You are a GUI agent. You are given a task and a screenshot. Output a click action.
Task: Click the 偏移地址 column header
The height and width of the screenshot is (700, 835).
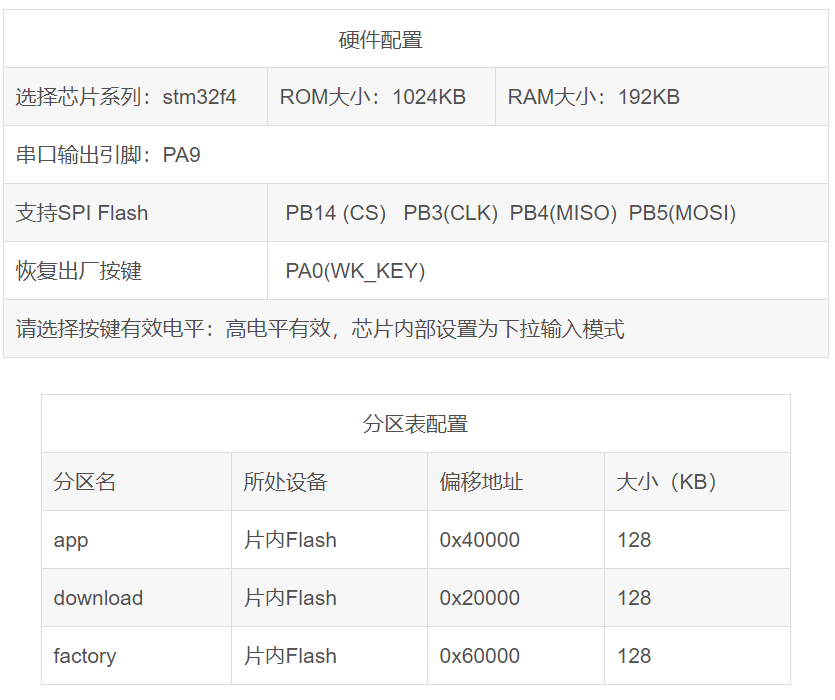(x=481, y=482)
